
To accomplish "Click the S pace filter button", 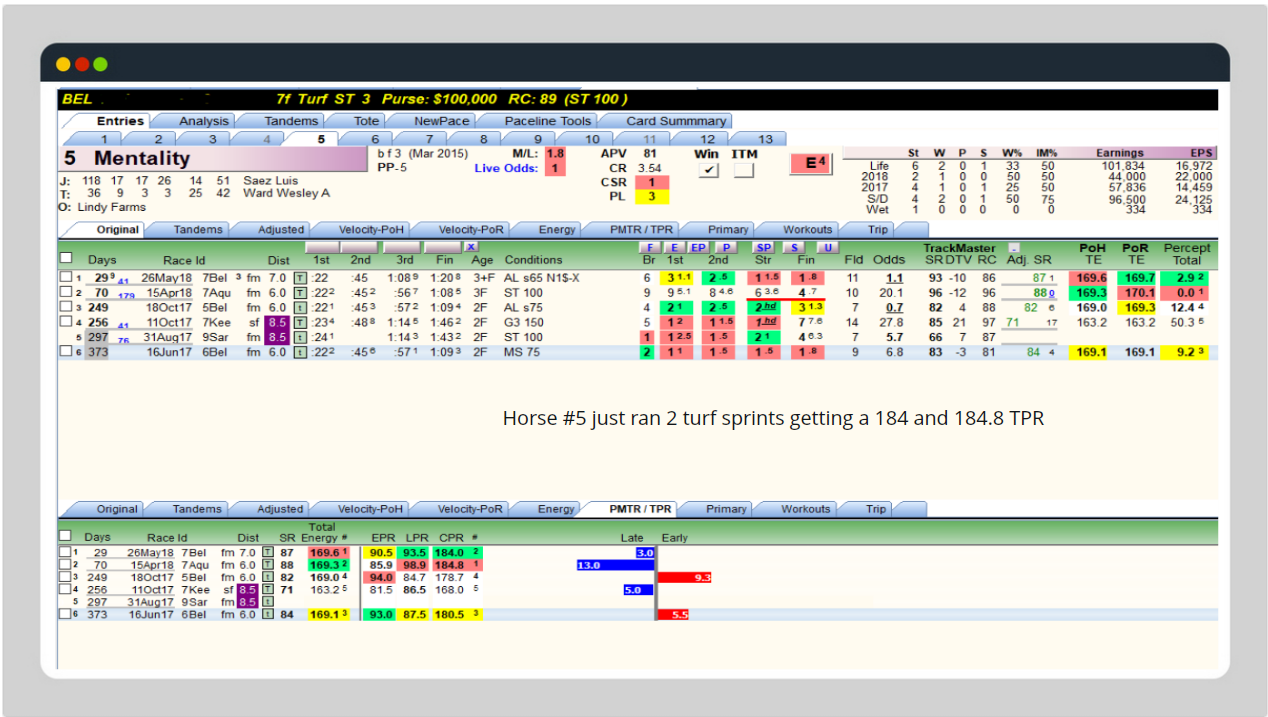I will [795, 246].
